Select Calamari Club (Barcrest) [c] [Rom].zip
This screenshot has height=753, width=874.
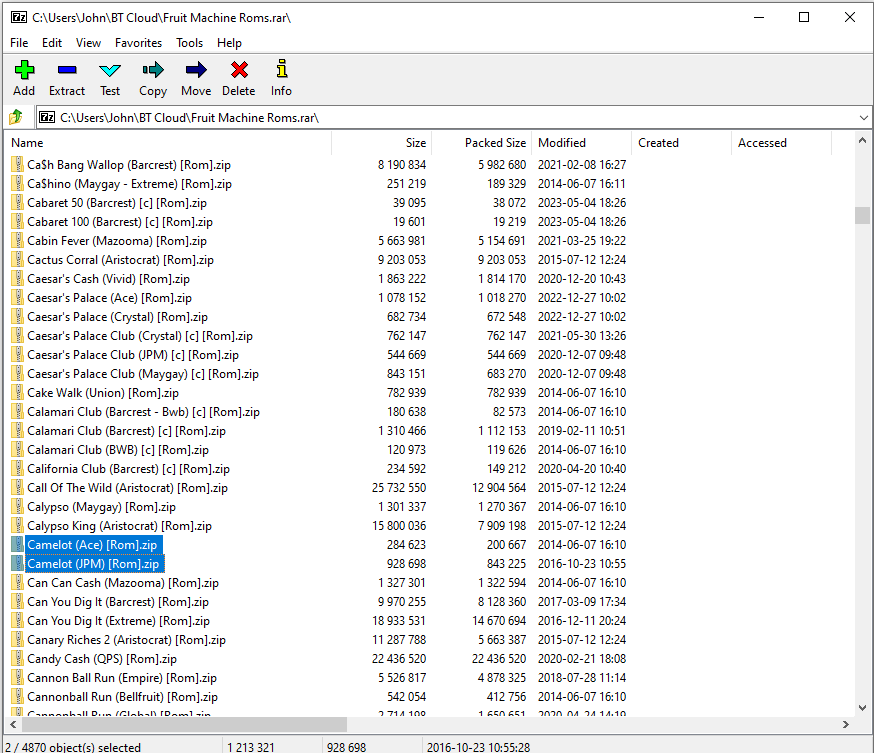(x=127, y=431)
